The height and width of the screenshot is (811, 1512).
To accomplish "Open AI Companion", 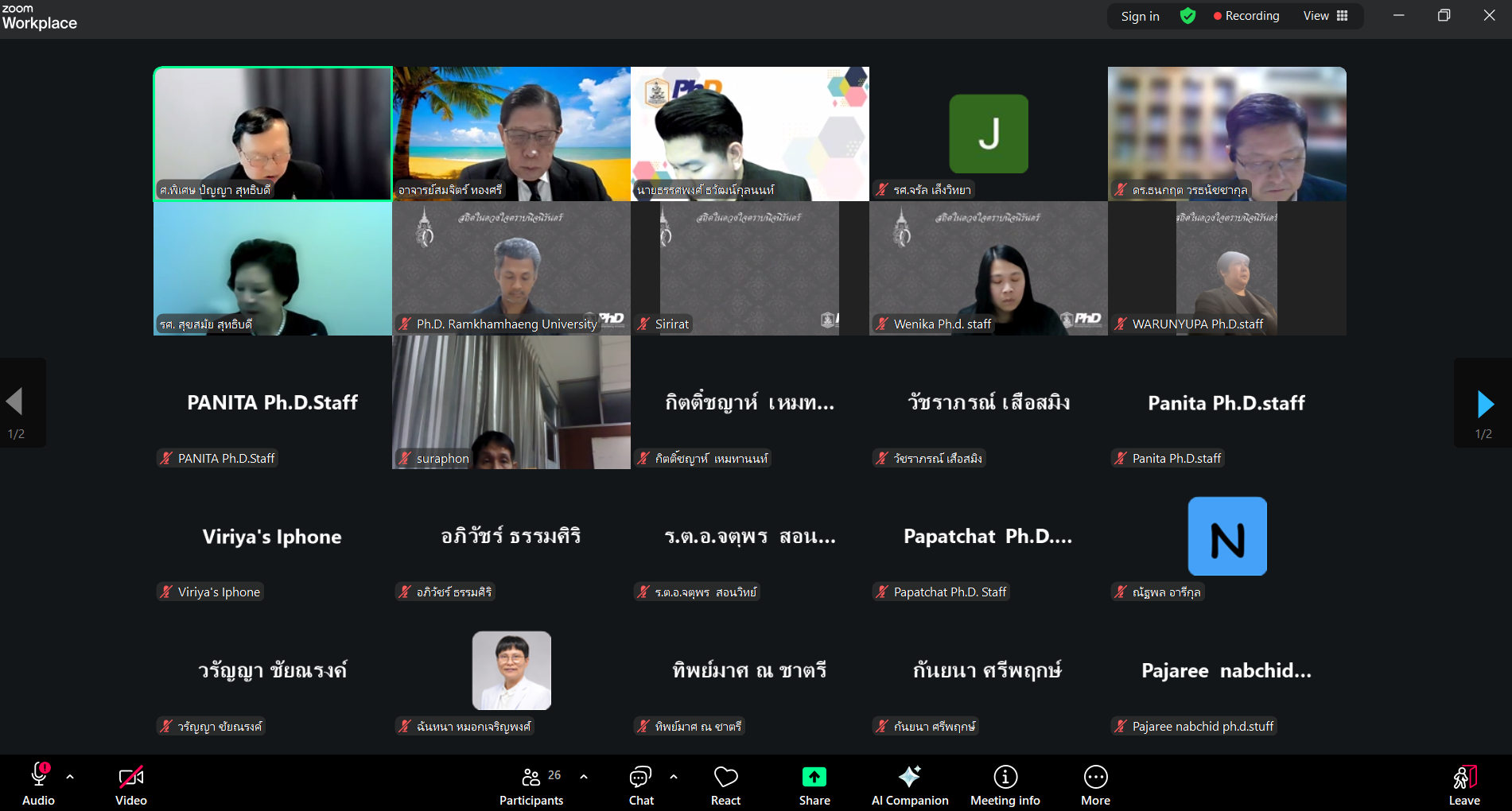I will (x=910, y=786).
